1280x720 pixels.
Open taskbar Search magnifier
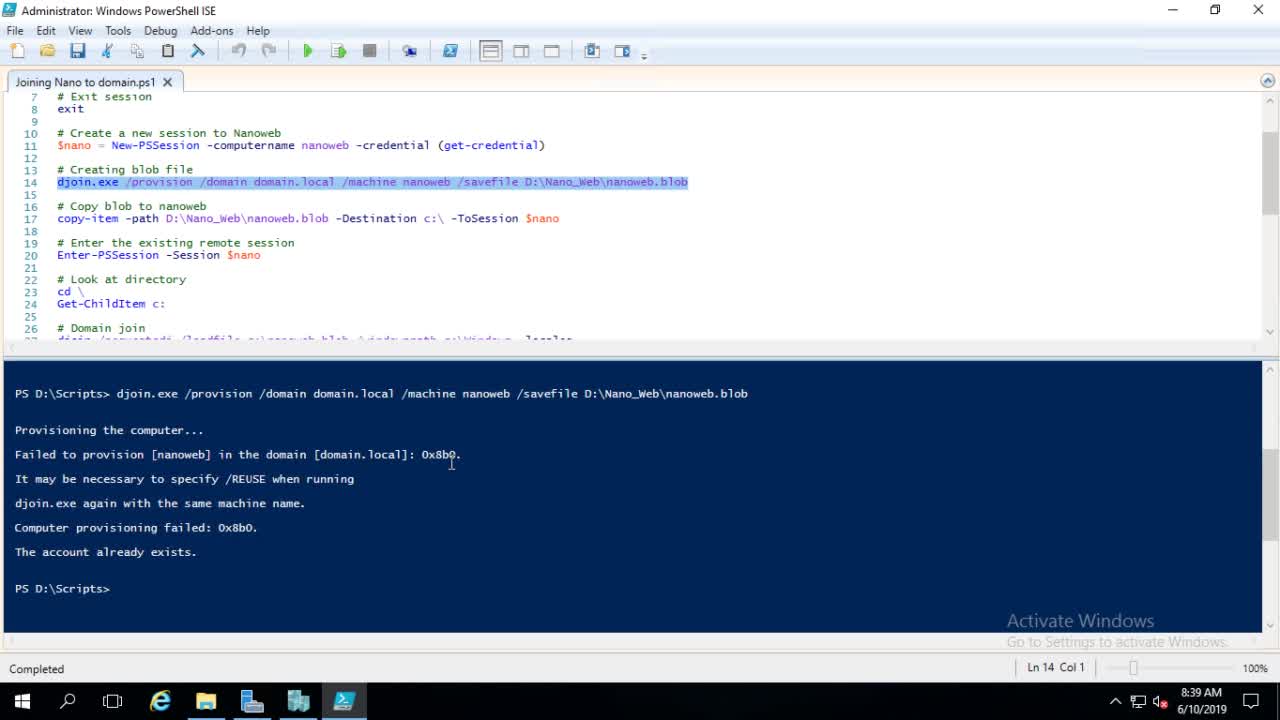68,701
